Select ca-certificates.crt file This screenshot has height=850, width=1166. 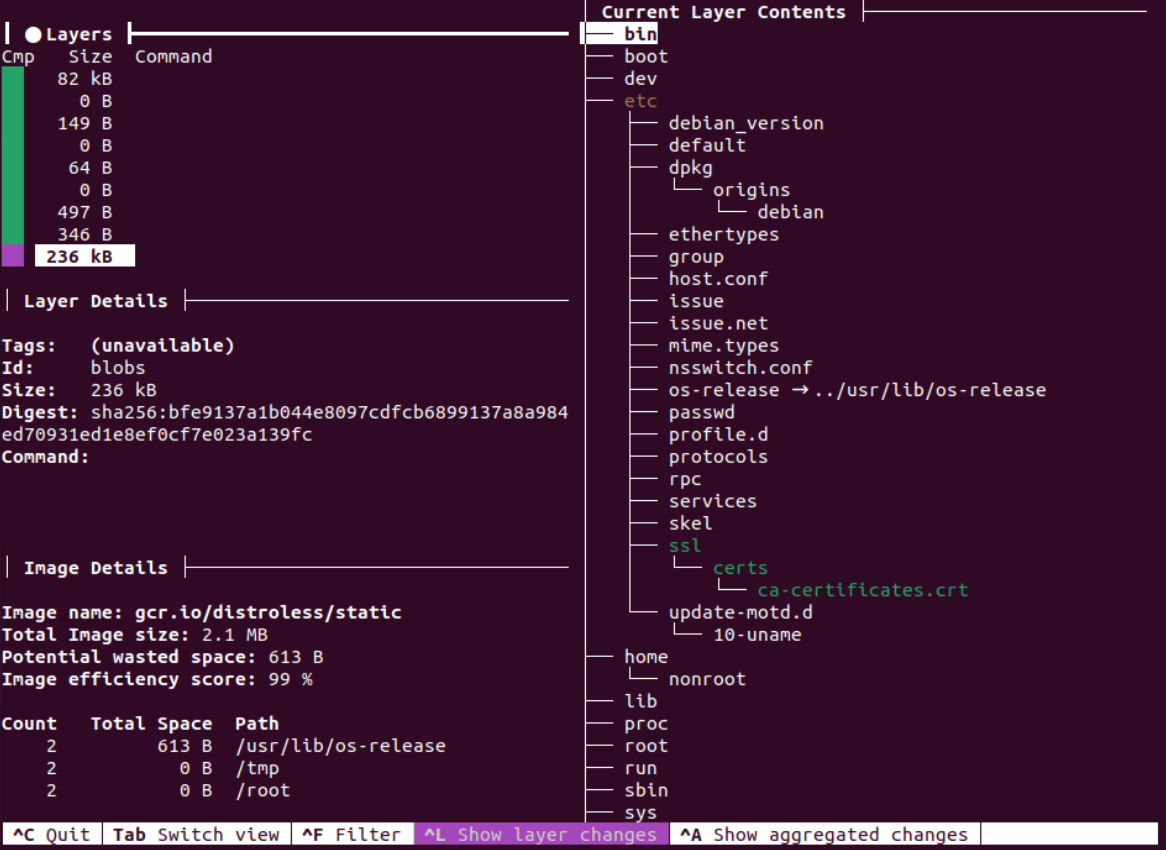(862, 590)
